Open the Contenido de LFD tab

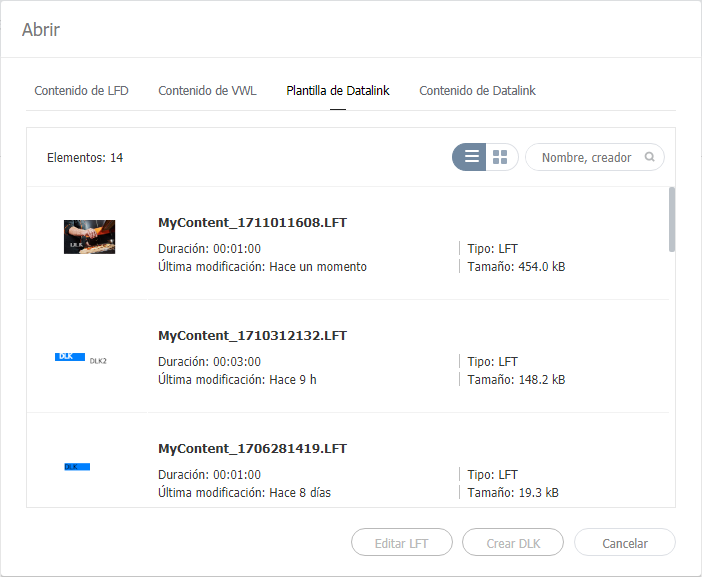[x=81, y=90]
